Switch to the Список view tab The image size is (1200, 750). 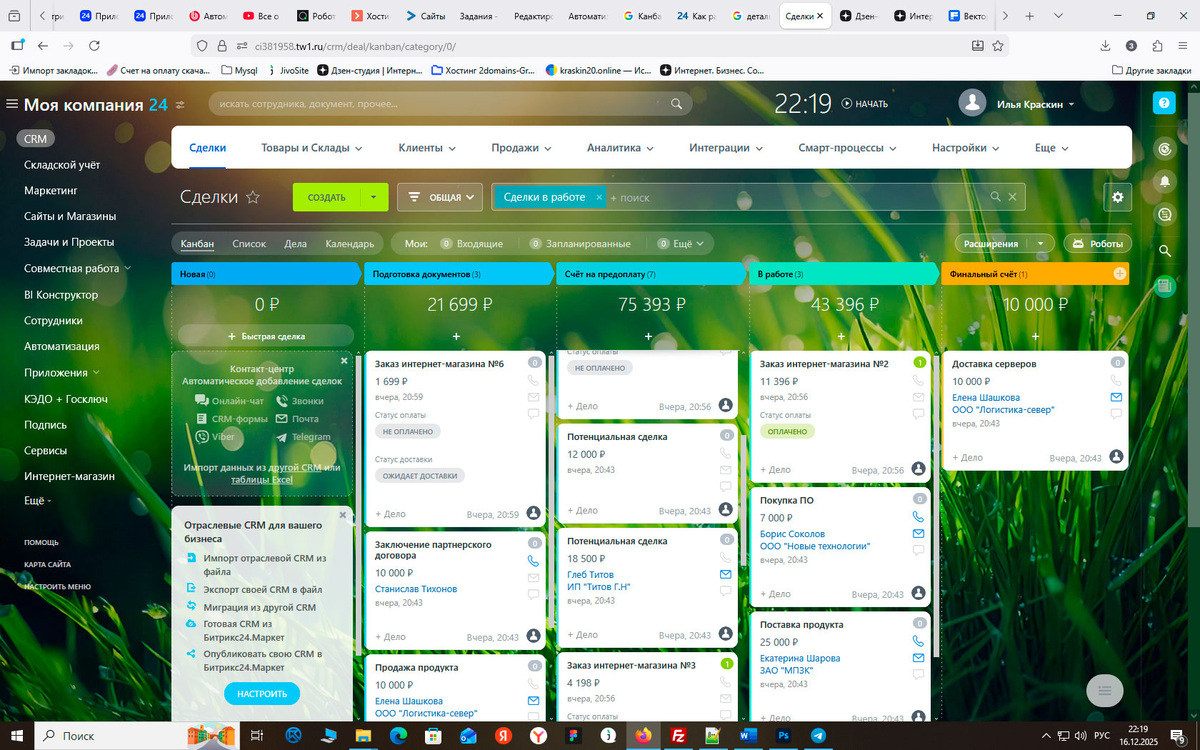point(249,243)
